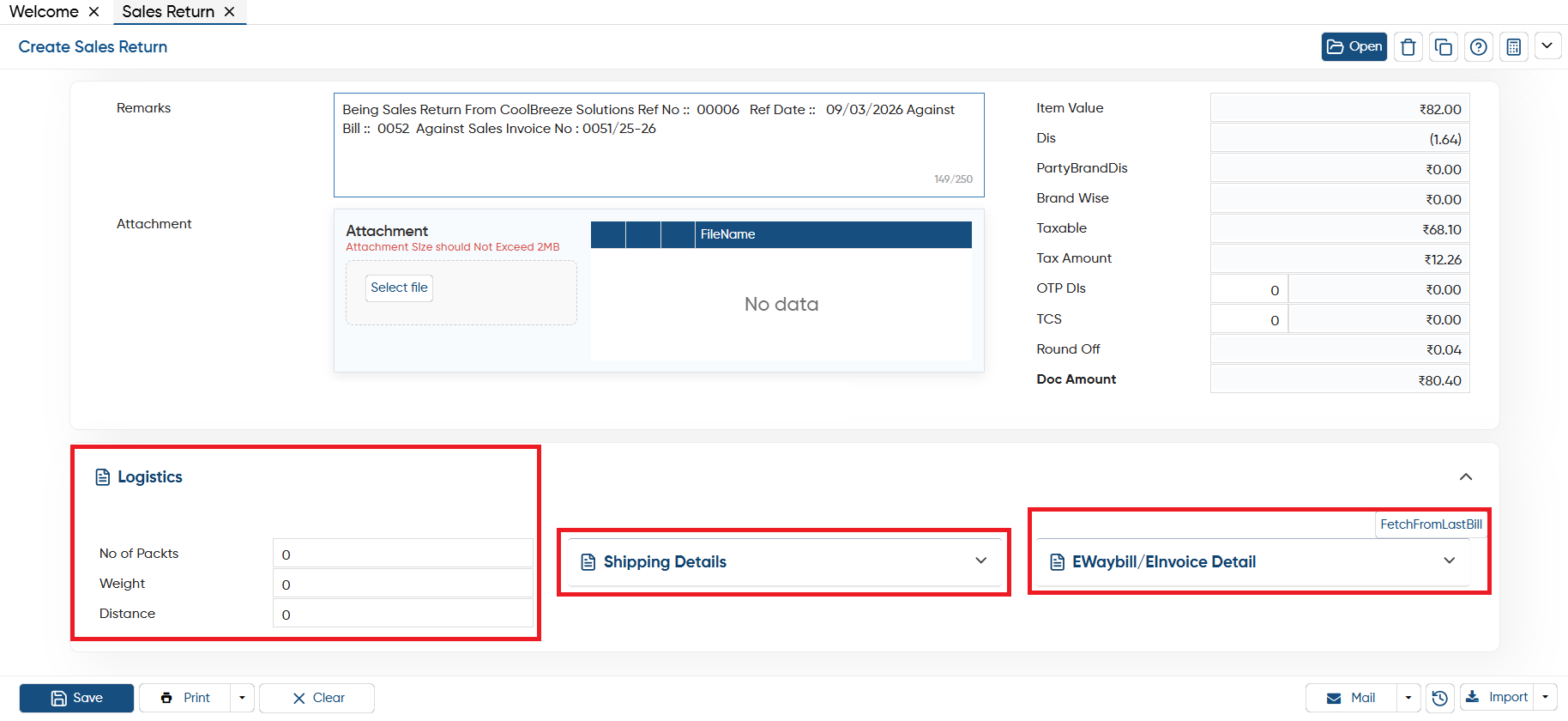
Task: Open the Mail options dropdown arrow
Action: pos(1408,698)
